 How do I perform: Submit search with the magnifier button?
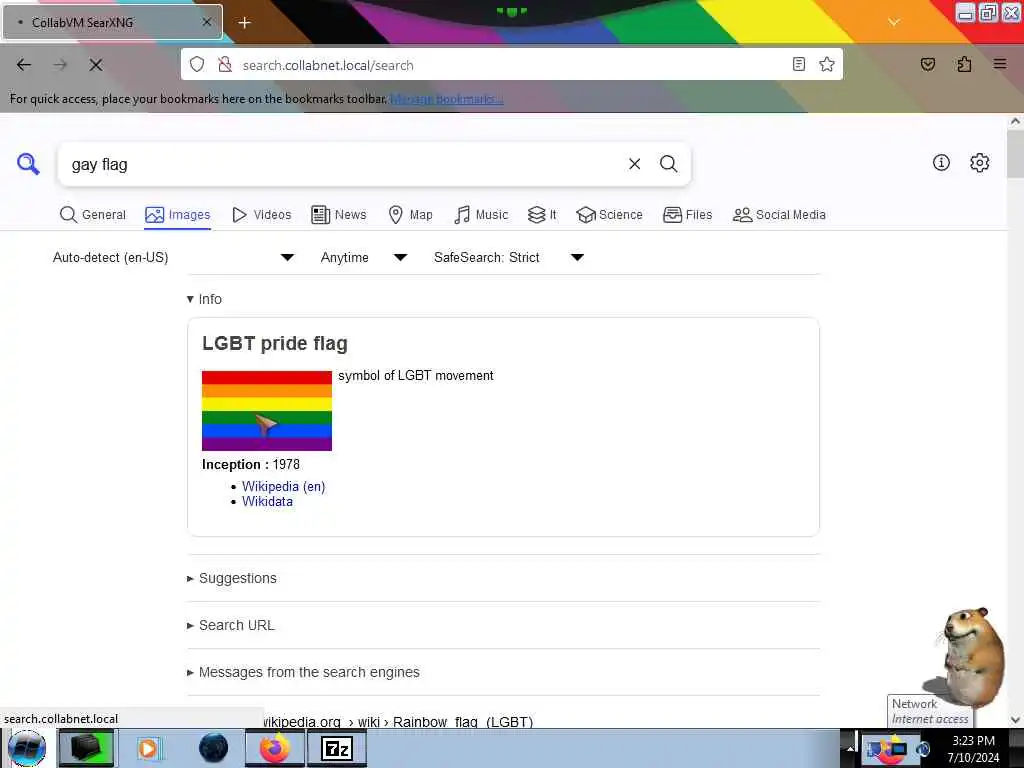pos(668,164)
